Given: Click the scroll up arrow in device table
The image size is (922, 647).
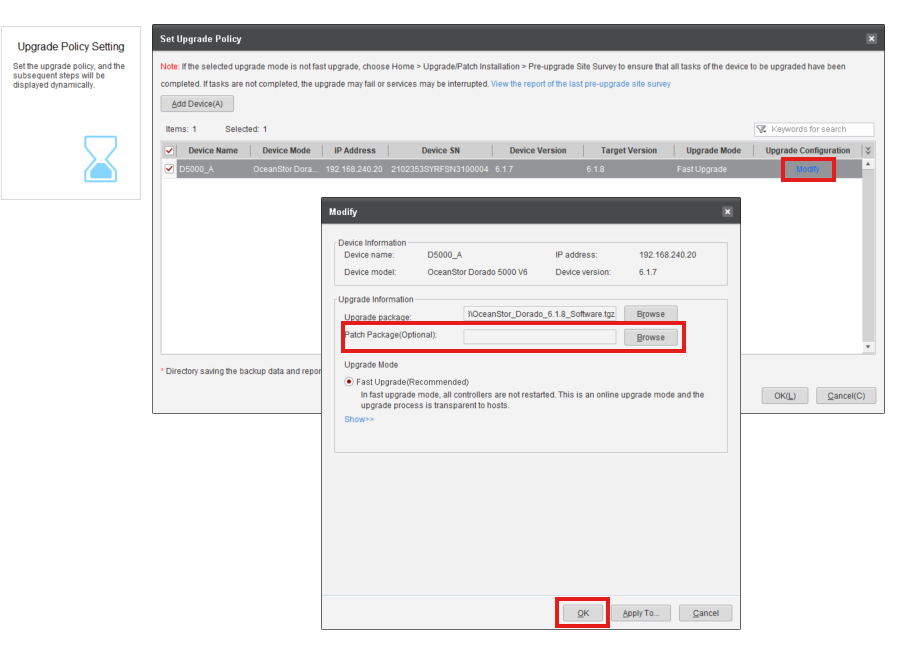Looking at the screenshot, I should 868,164.
